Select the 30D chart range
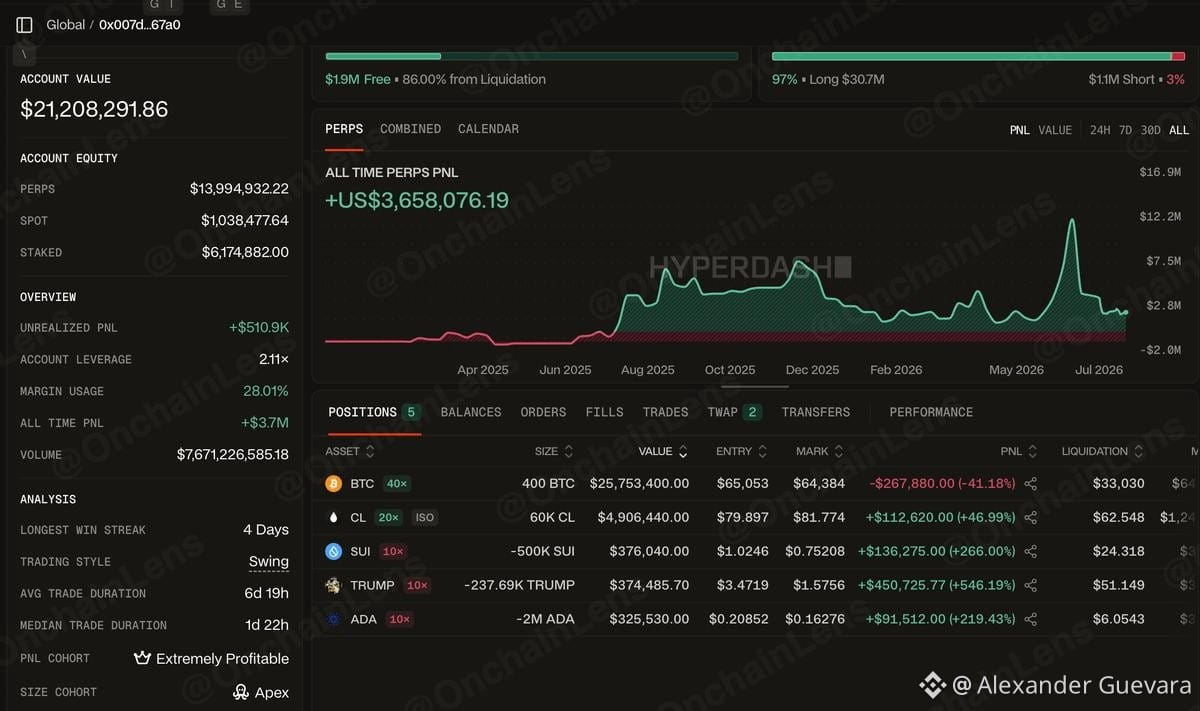 click(1151, 130)
